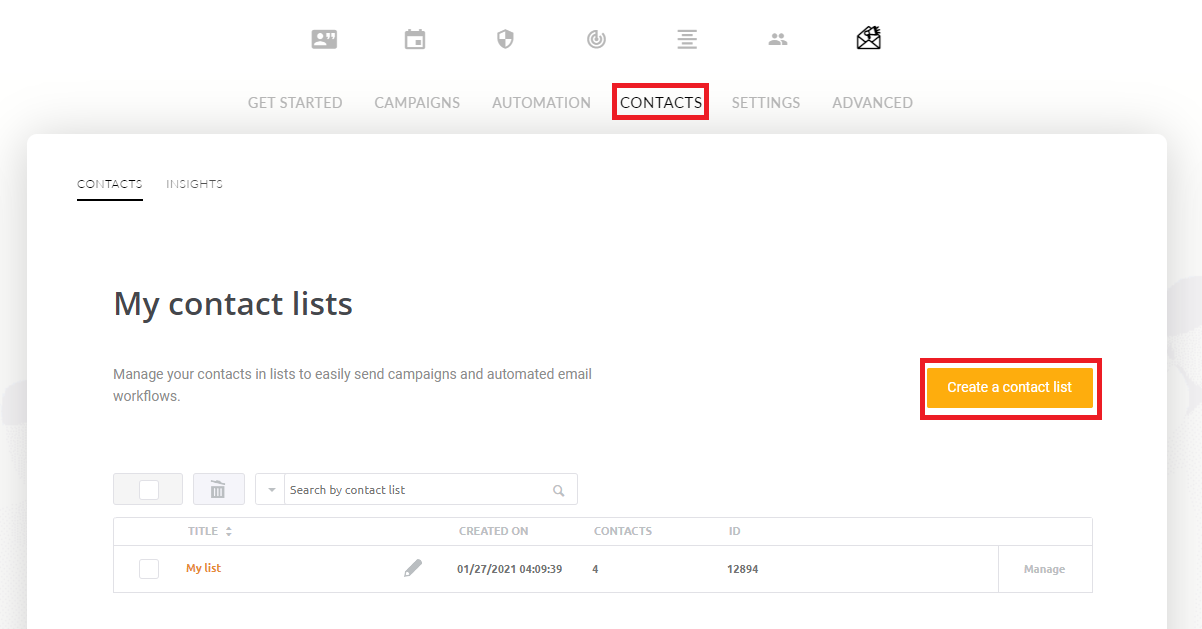
Task: Toggle the select-all checkbox above table
Action: click(148, 489)
